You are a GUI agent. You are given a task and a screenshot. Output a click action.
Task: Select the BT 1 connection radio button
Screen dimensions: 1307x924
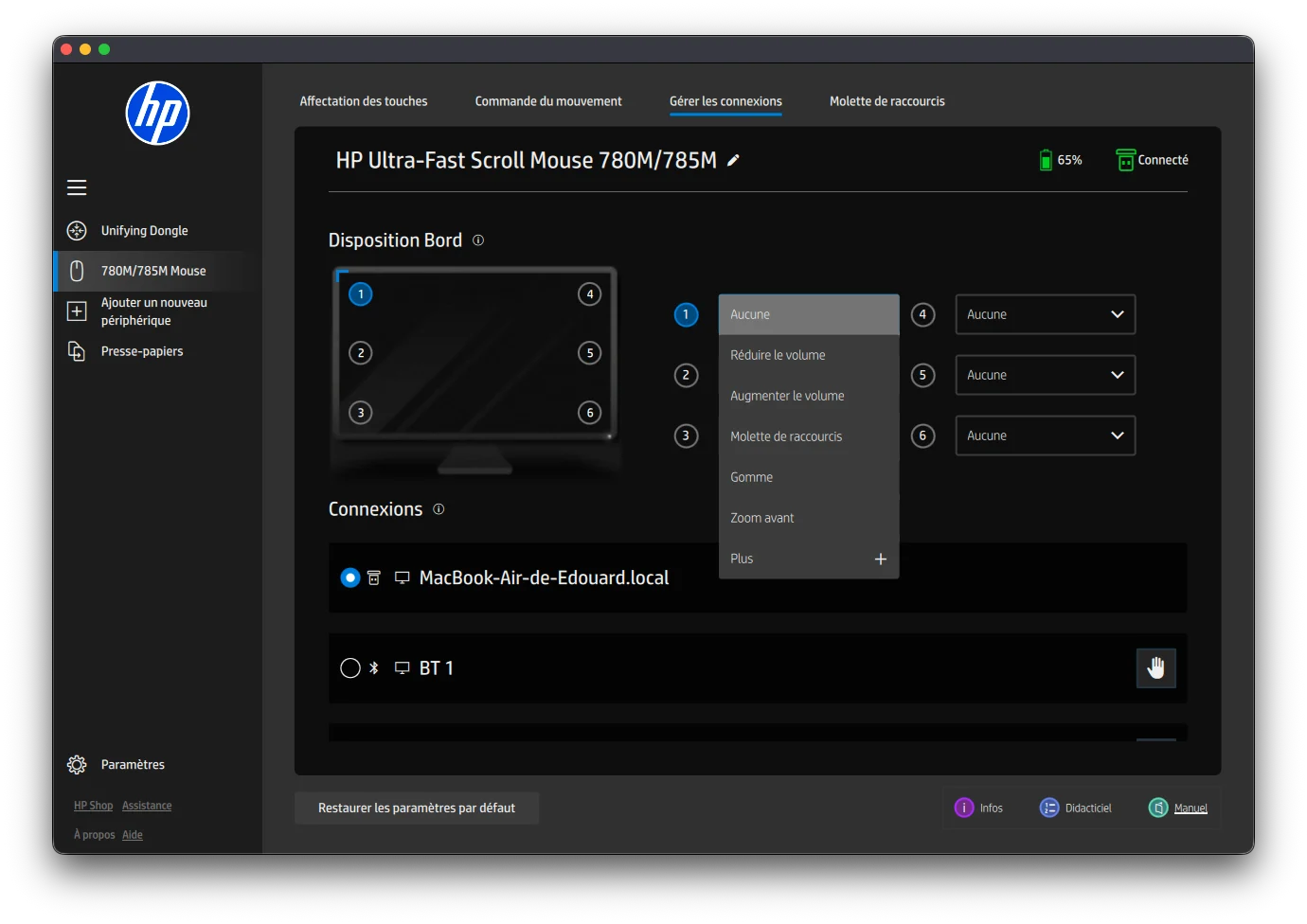pos(350,668)
